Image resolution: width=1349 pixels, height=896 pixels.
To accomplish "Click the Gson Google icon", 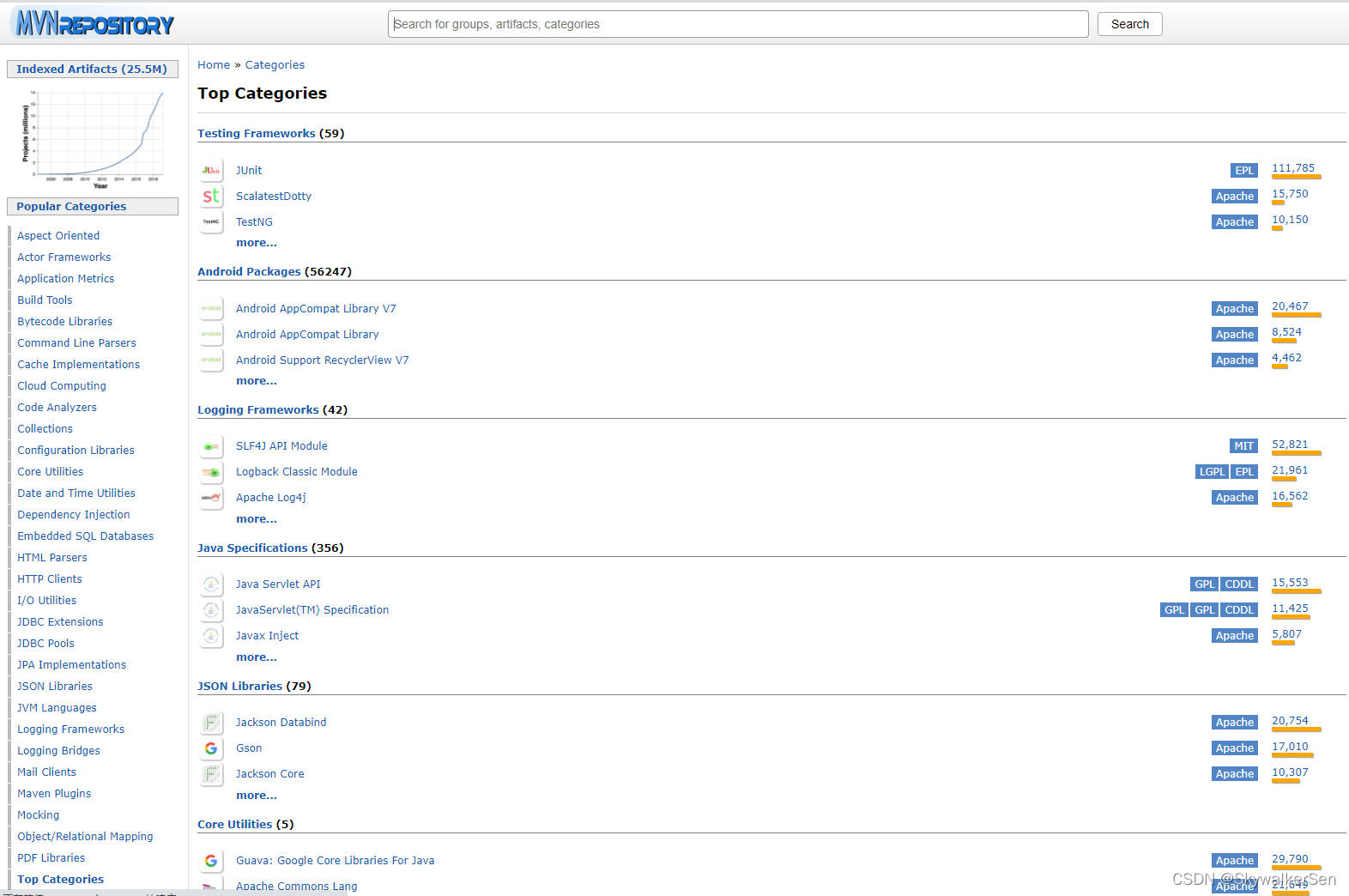I will (x=211, y=748).
